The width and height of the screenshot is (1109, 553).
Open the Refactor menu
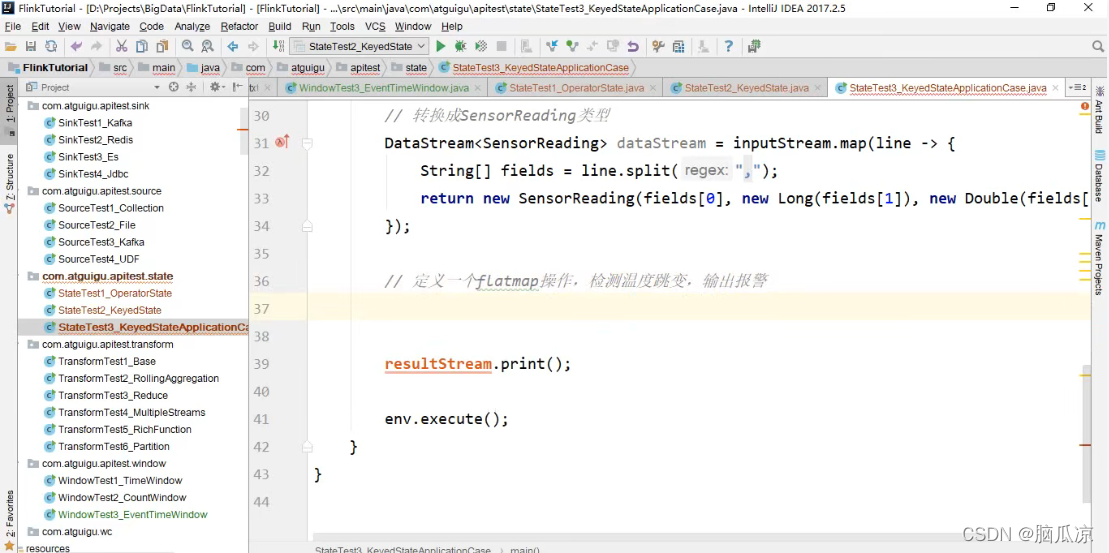click(x=239, y=26)
